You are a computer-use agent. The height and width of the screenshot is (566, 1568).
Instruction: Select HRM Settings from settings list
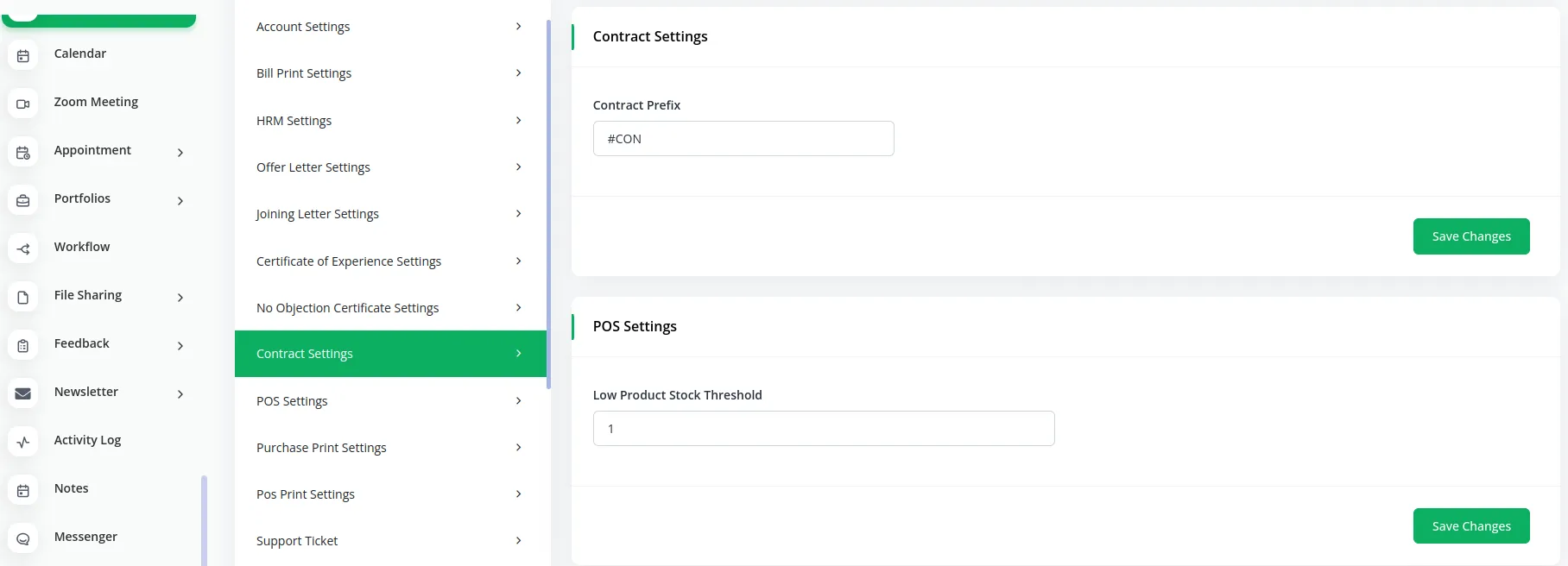[389, 121]
